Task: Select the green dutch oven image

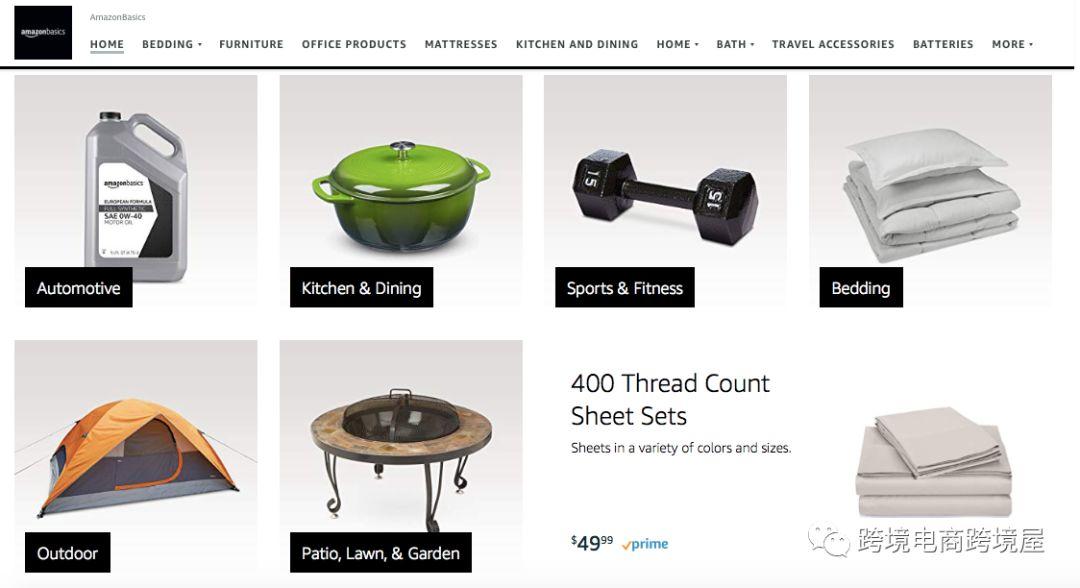Action: pyautogui.click(x=401, y=196)
